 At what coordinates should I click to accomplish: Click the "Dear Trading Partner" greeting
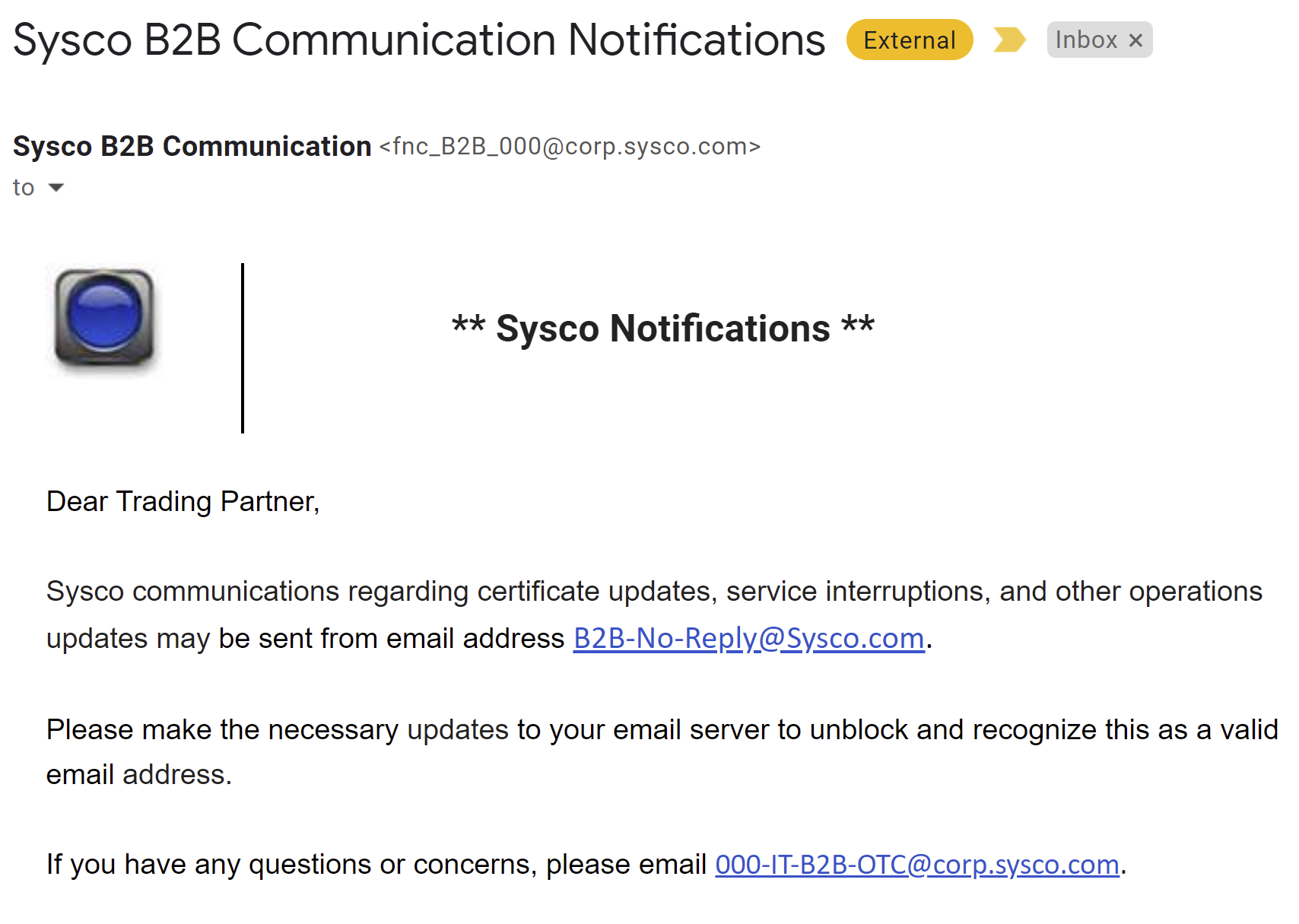(183, 501)
